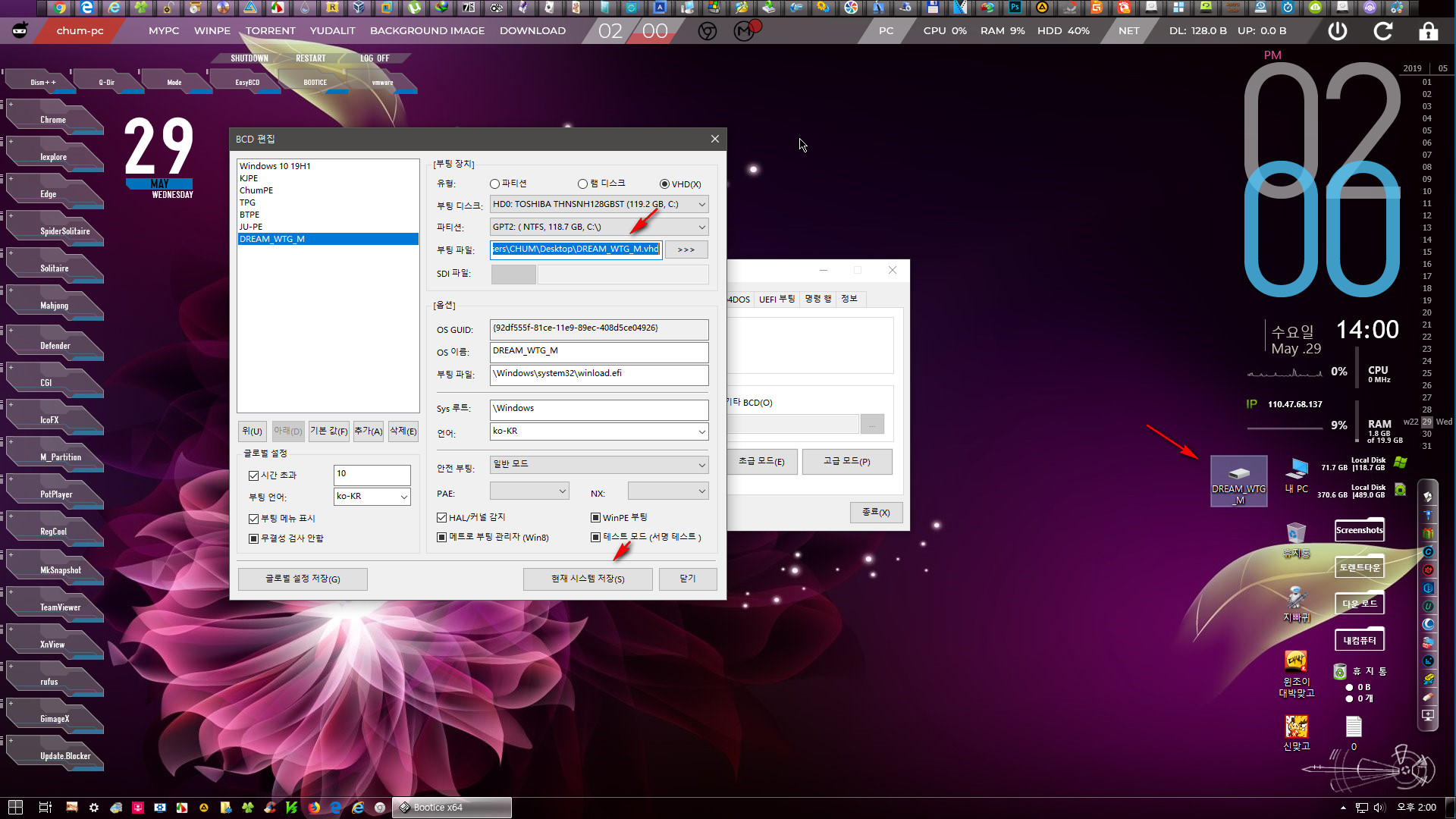
Task: Expand the 파티션 GPT2 dropdown
Action: coord(599,227)
